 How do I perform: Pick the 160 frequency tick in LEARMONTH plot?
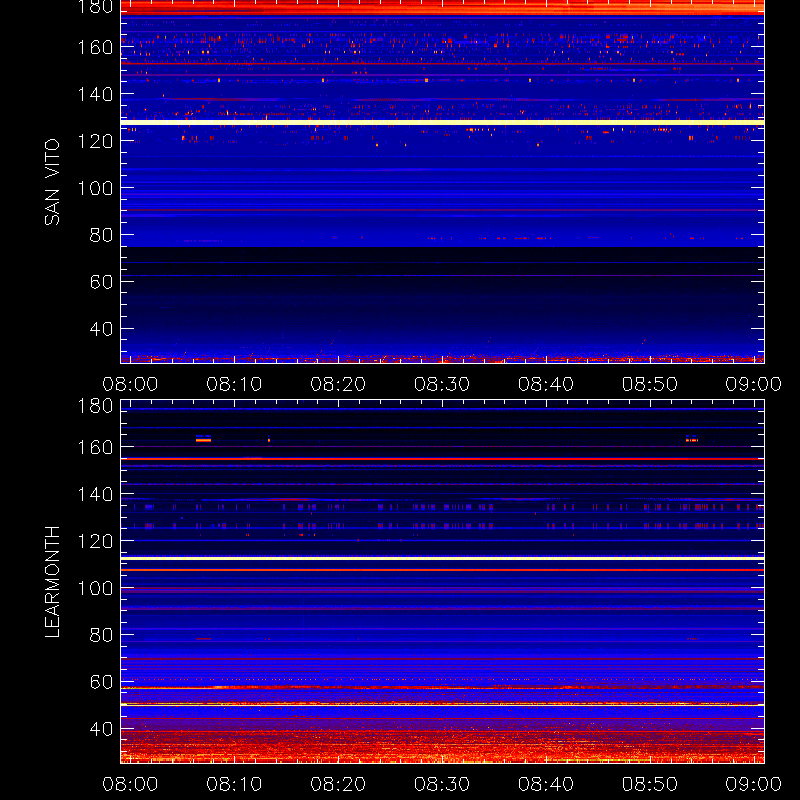pyautogui.click(x=95, y=447)
